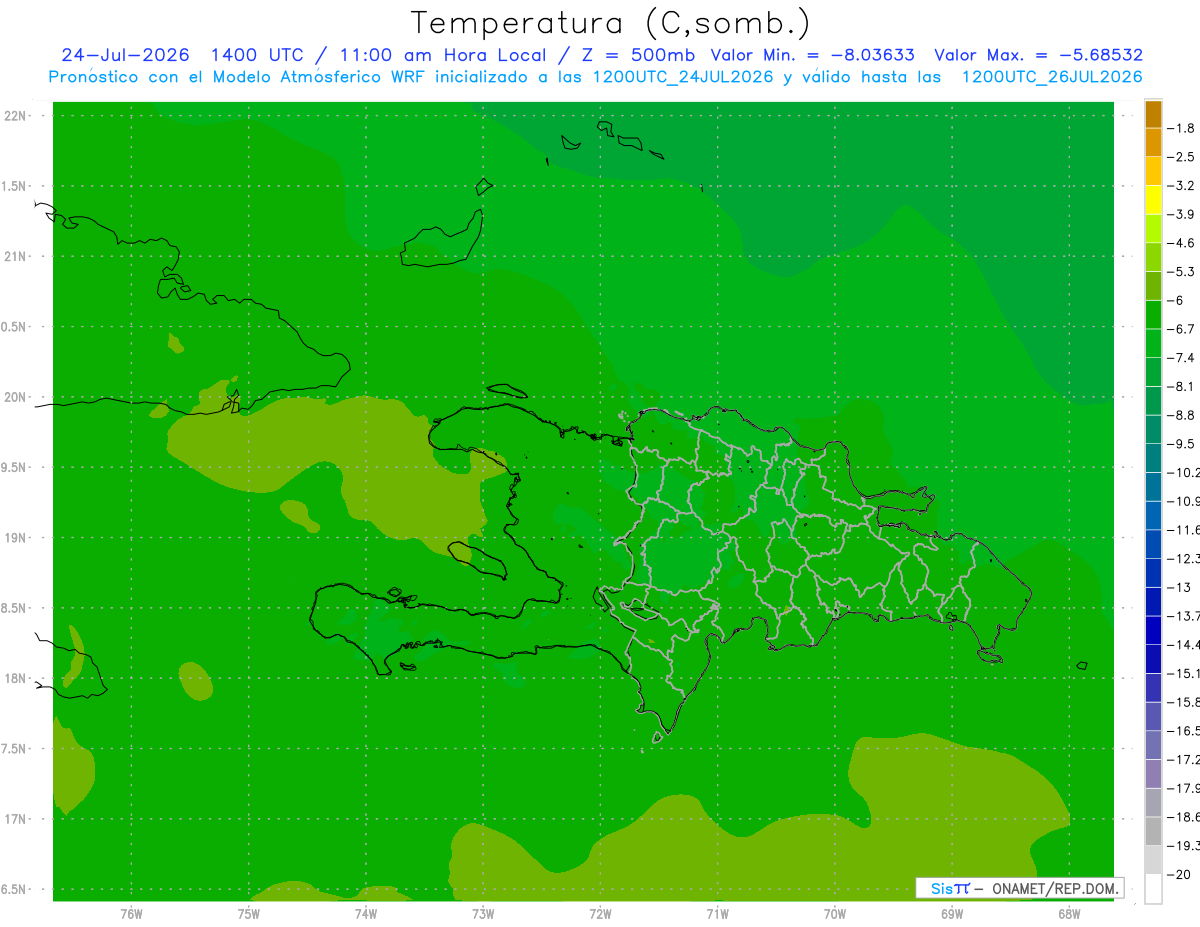Click the "-5.3" color scale label

(x=1181, y=272)
